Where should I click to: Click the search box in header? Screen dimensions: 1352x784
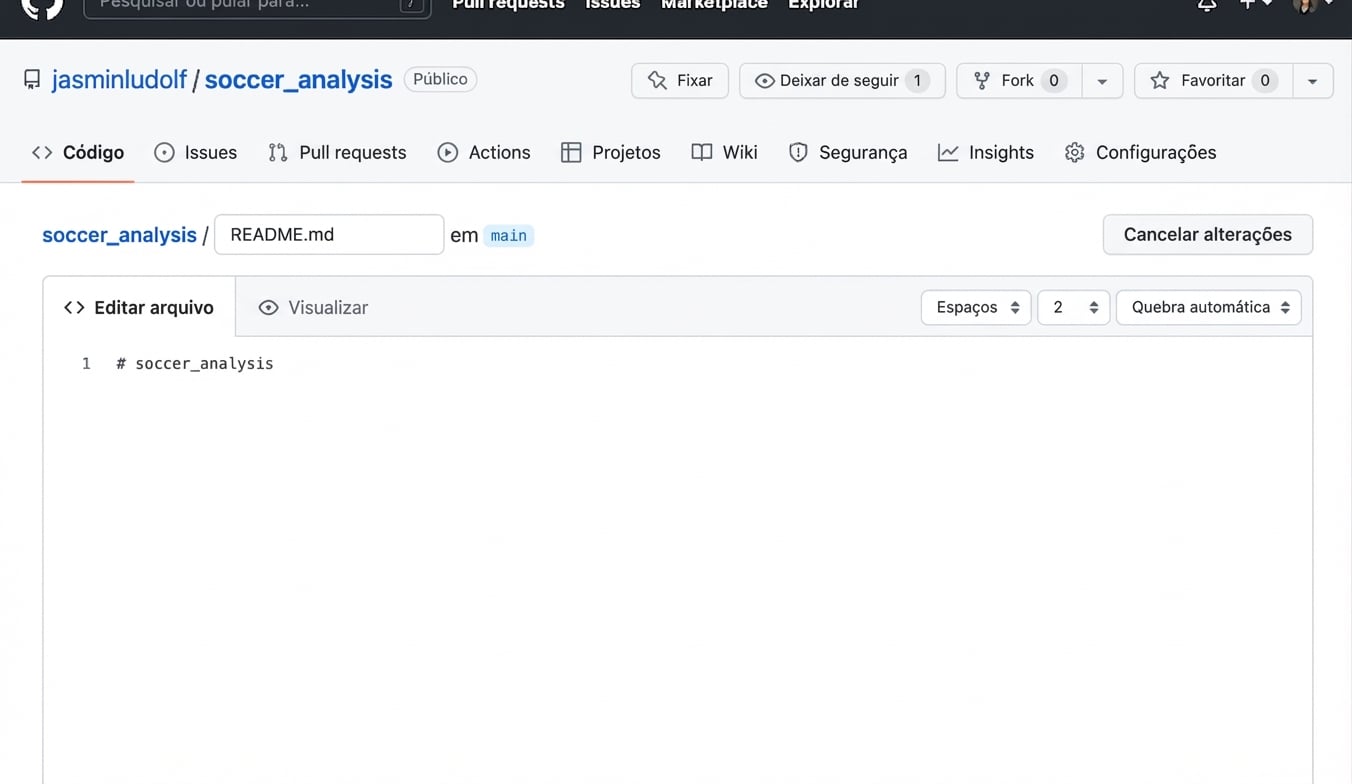(257, 5)
